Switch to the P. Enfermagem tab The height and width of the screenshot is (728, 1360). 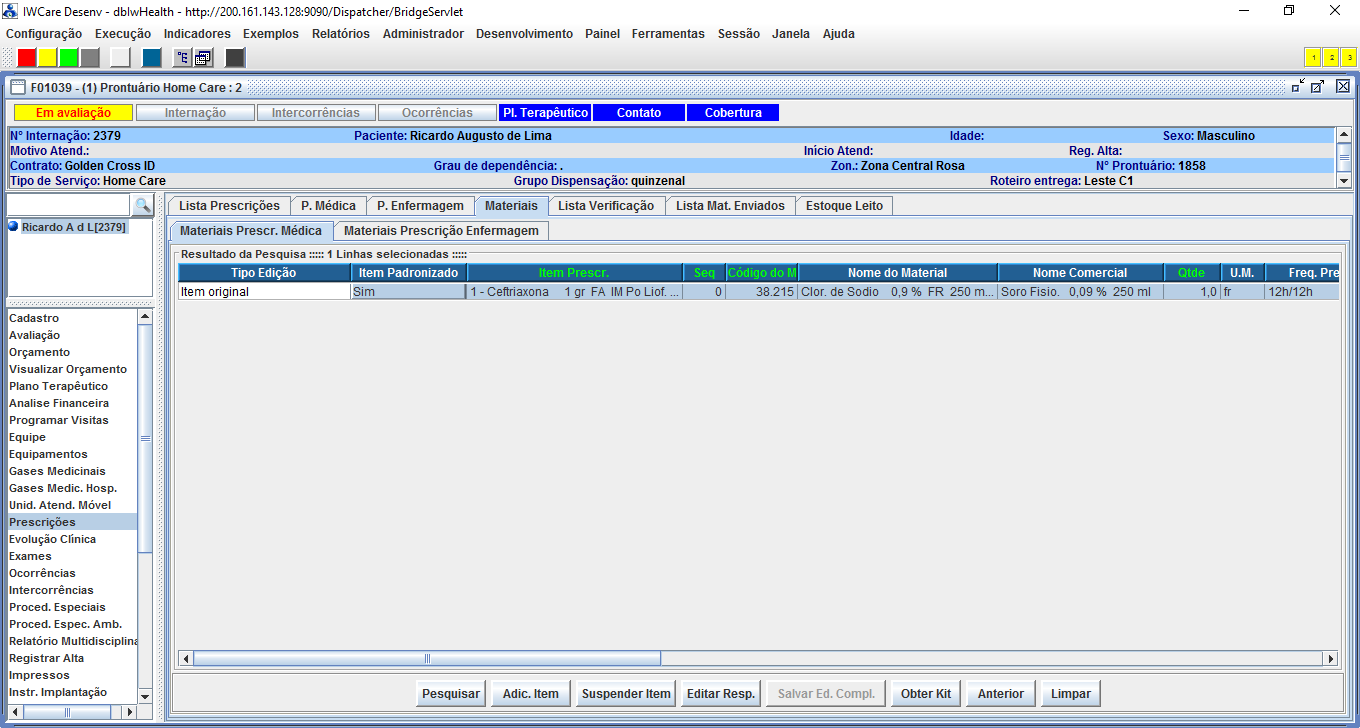click(420, 206)
